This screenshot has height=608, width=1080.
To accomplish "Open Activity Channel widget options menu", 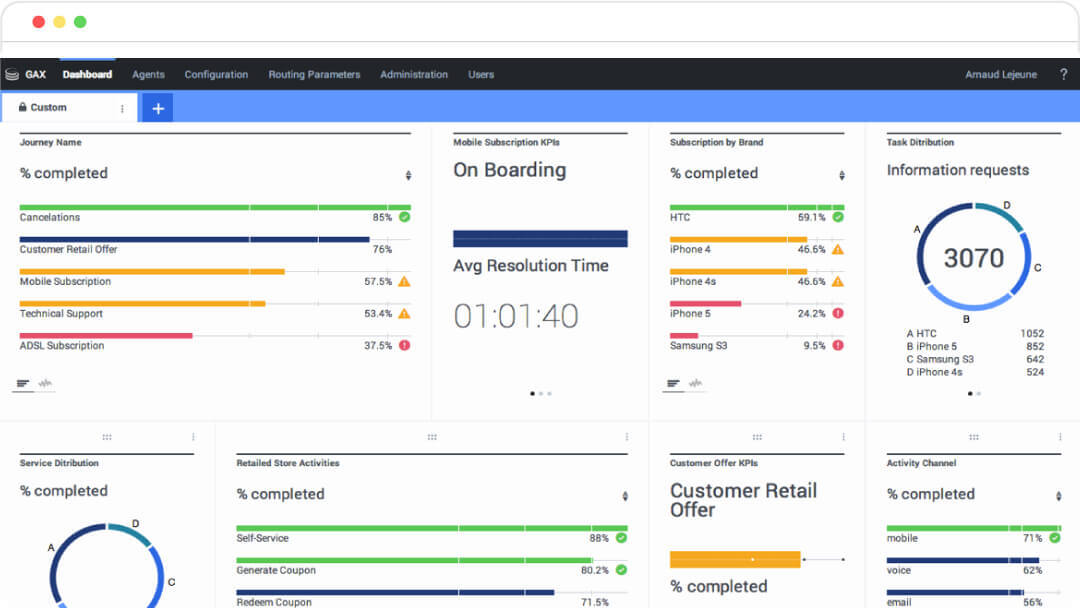I will pos(1060,437).
